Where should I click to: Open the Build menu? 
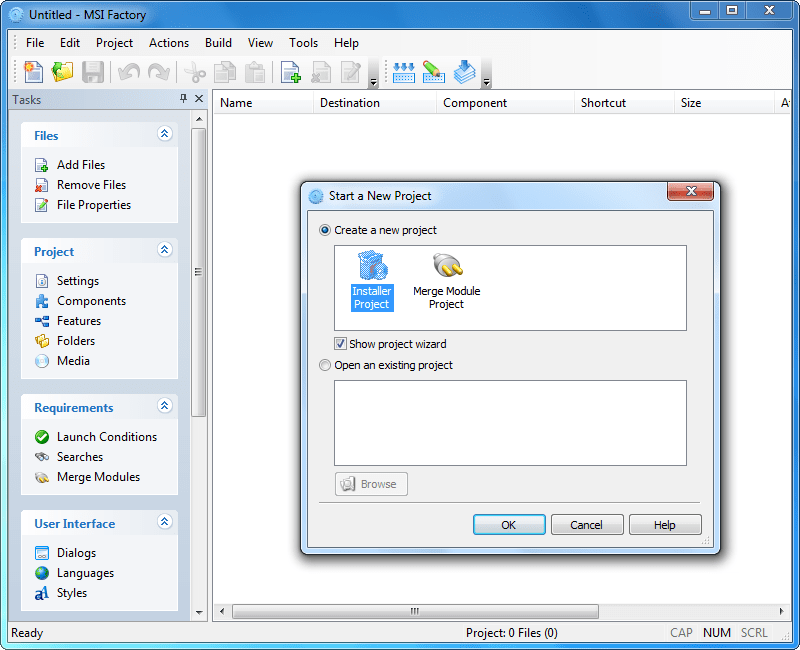(218, 43)
